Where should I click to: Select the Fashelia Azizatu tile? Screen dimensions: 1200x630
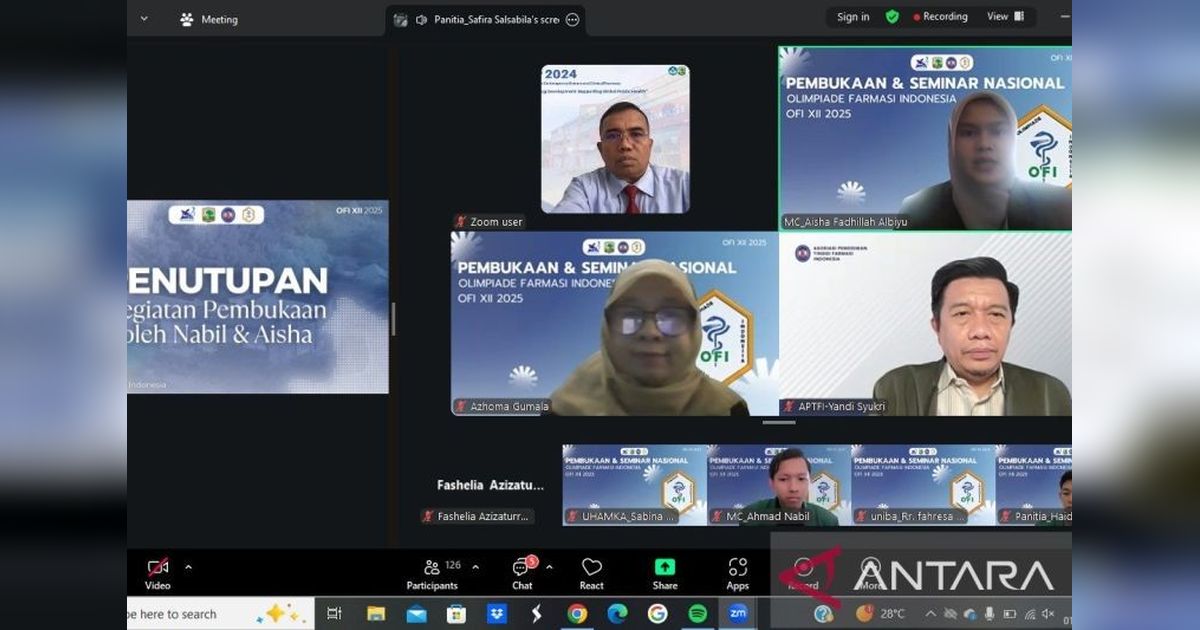pos(490,485)
